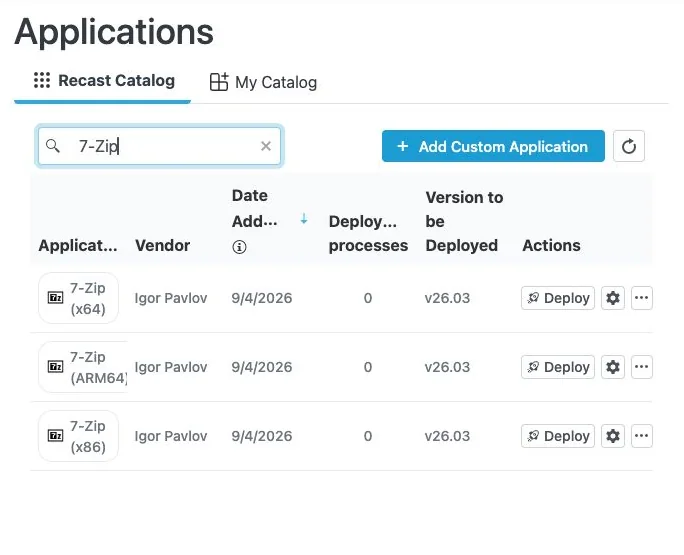Click Version to be Deployed header
Image resolution: width=684 pixels, height=555 pixels.
pyautogui.click(x=464, y=222)
